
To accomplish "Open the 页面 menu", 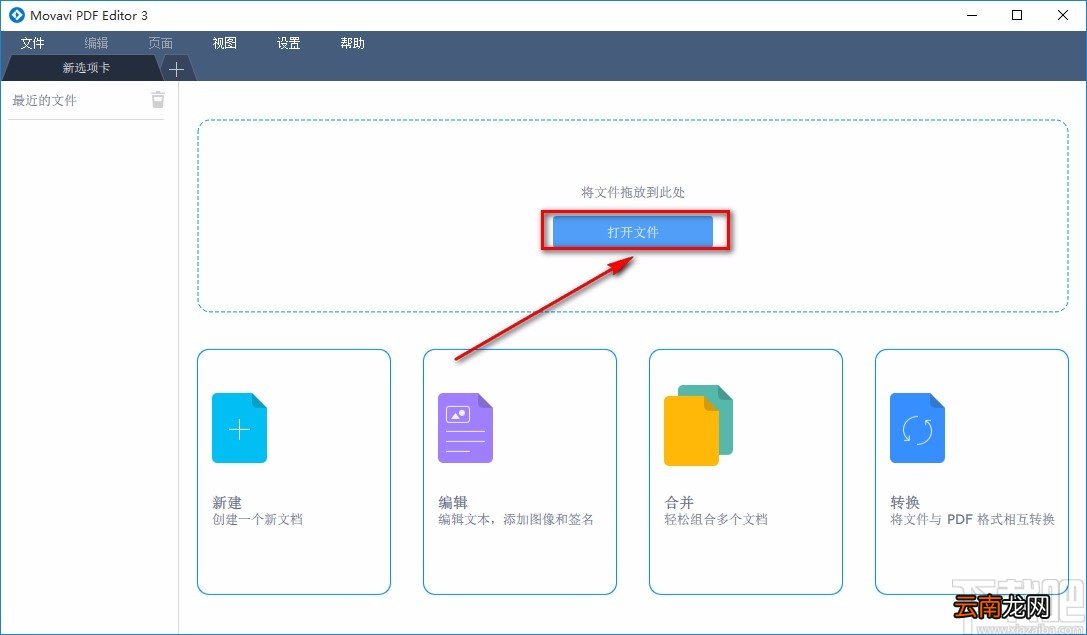I will 160,43.
